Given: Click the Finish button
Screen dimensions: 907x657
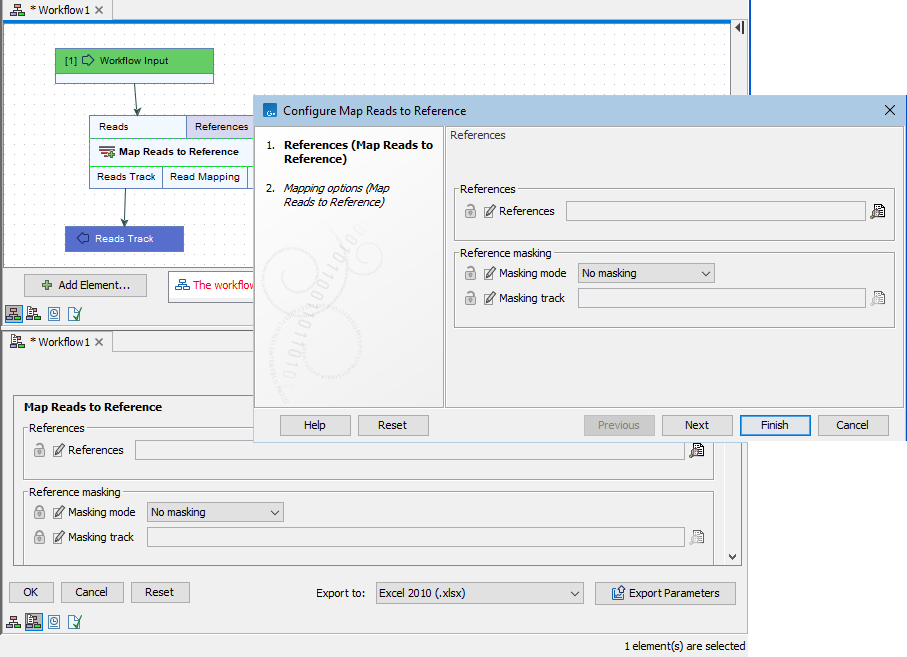Looking at the screenshot, I should click(775, 425).
